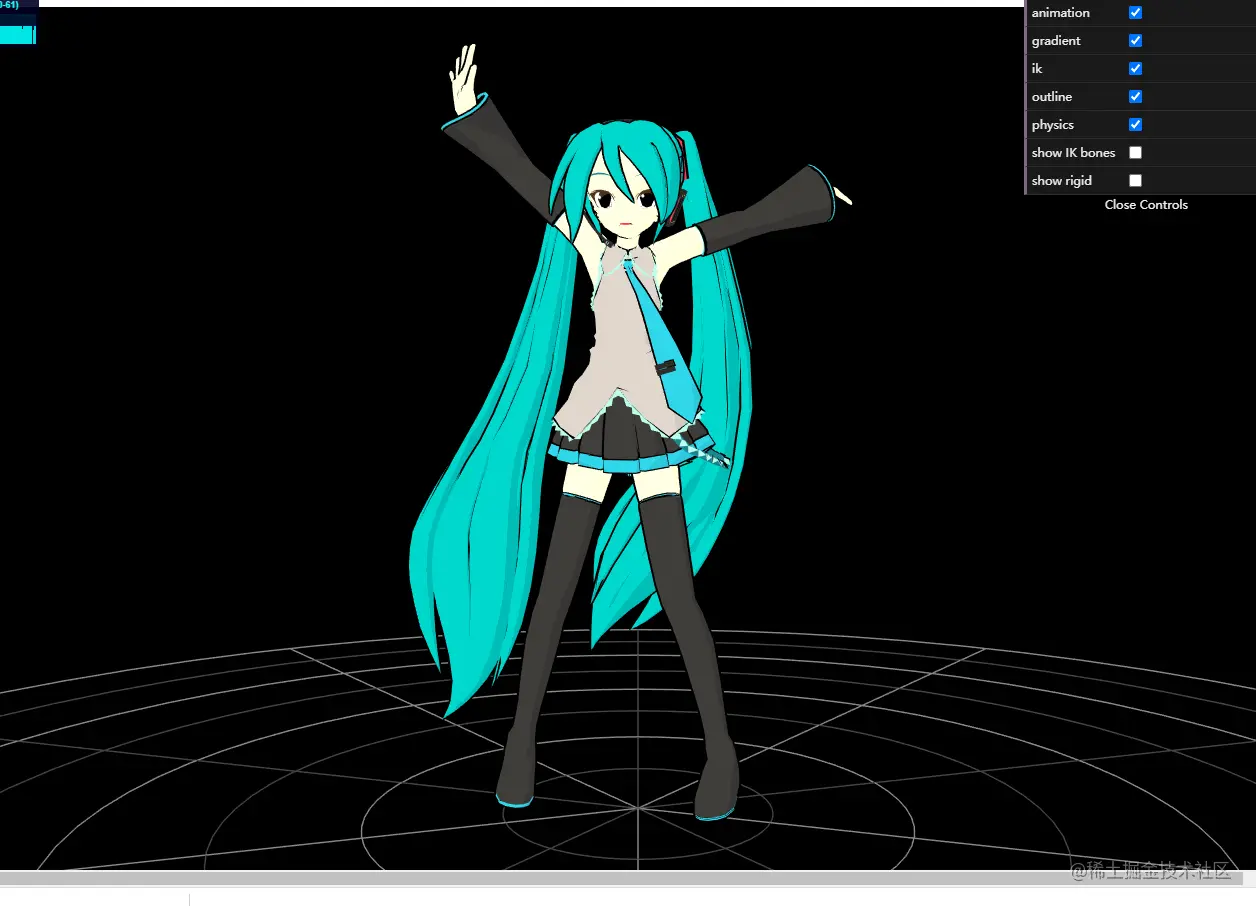Click the FPS stats panel
Image resolution: width=1256 pixels, height=906 pixels.
(x=18, y=22)
